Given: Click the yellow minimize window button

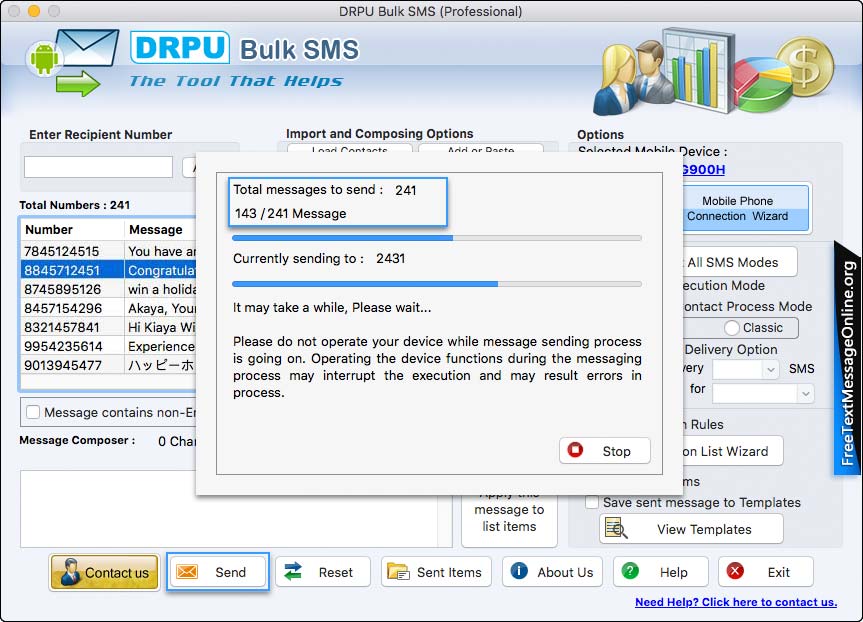Looking at the screenshot, I should coord(34,11).
